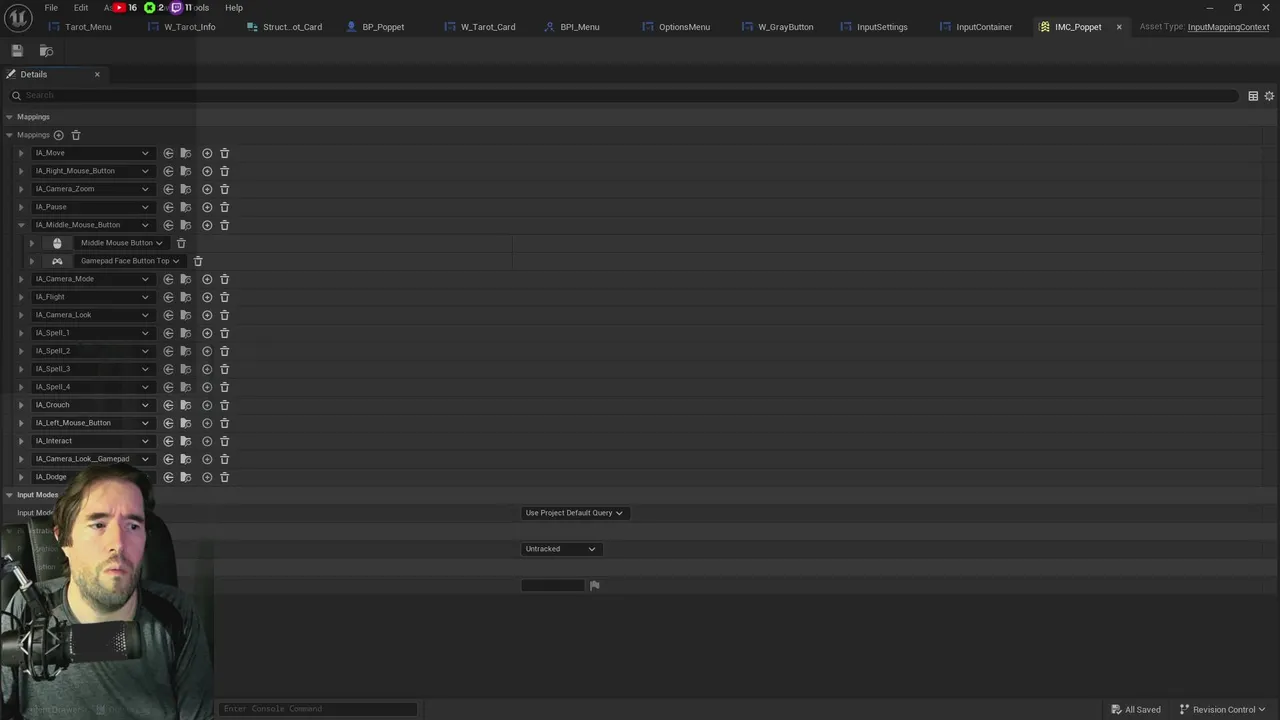1280x720 pixels.
Task: Open Middle Mouse Button key dropdown
Action: pyautogui.click(x=121, y=243)
